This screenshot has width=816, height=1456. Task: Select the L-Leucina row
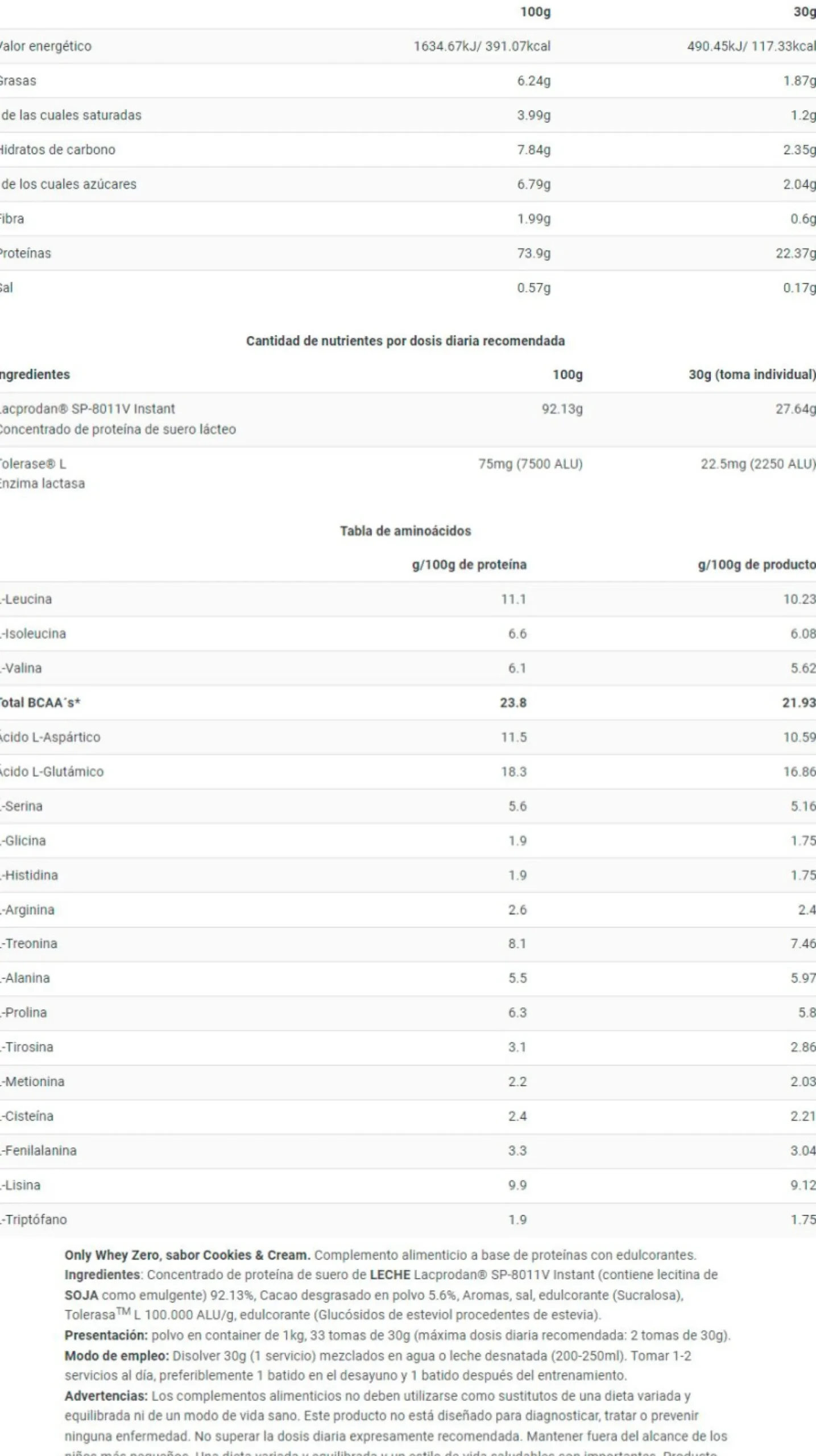tap(408, 599)
